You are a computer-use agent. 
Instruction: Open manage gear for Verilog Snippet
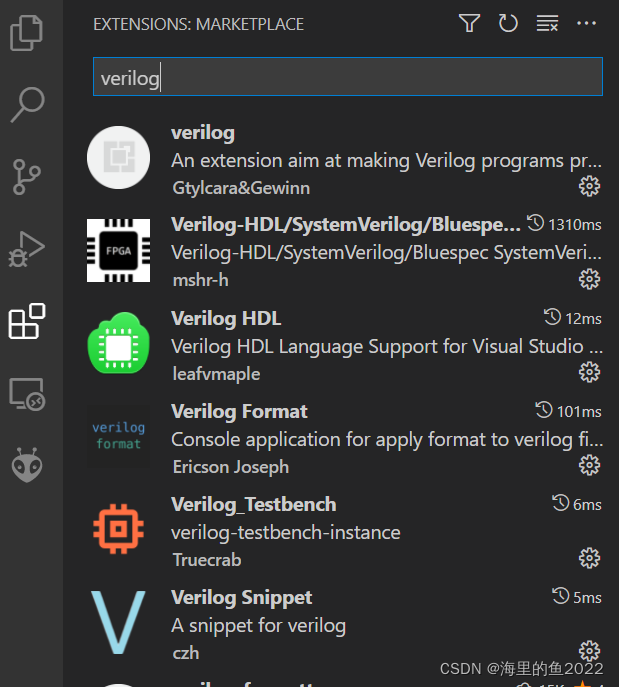tap(589, 651)
